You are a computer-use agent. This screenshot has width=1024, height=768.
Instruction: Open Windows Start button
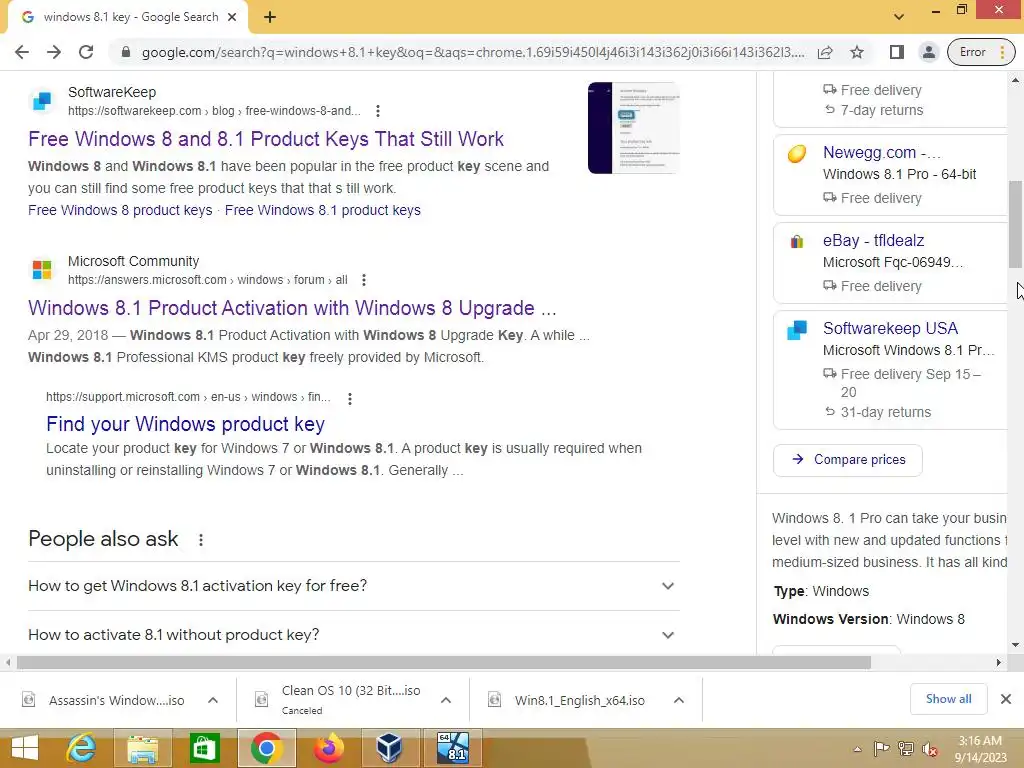(x=25, y=748)
